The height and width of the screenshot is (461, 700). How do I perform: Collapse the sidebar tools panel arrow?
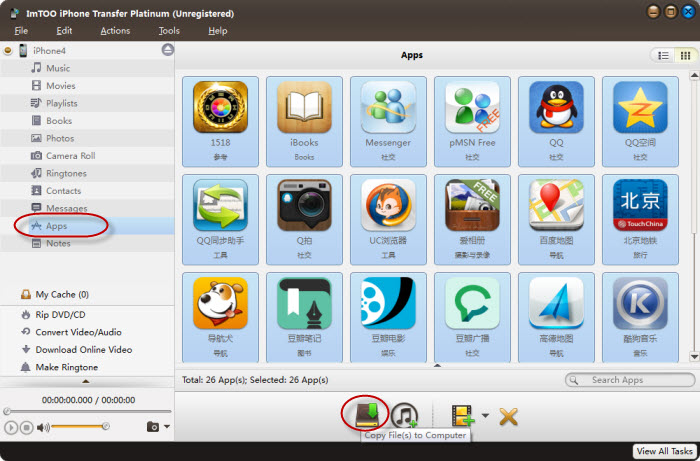[x=86, y=382]
